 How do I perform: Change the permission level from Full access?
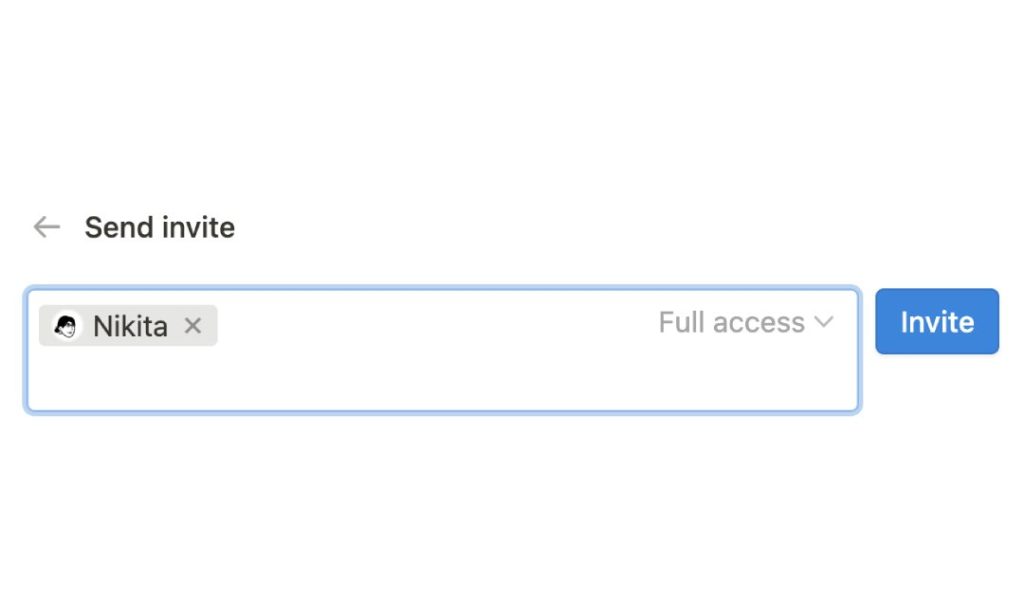(745, 322)
